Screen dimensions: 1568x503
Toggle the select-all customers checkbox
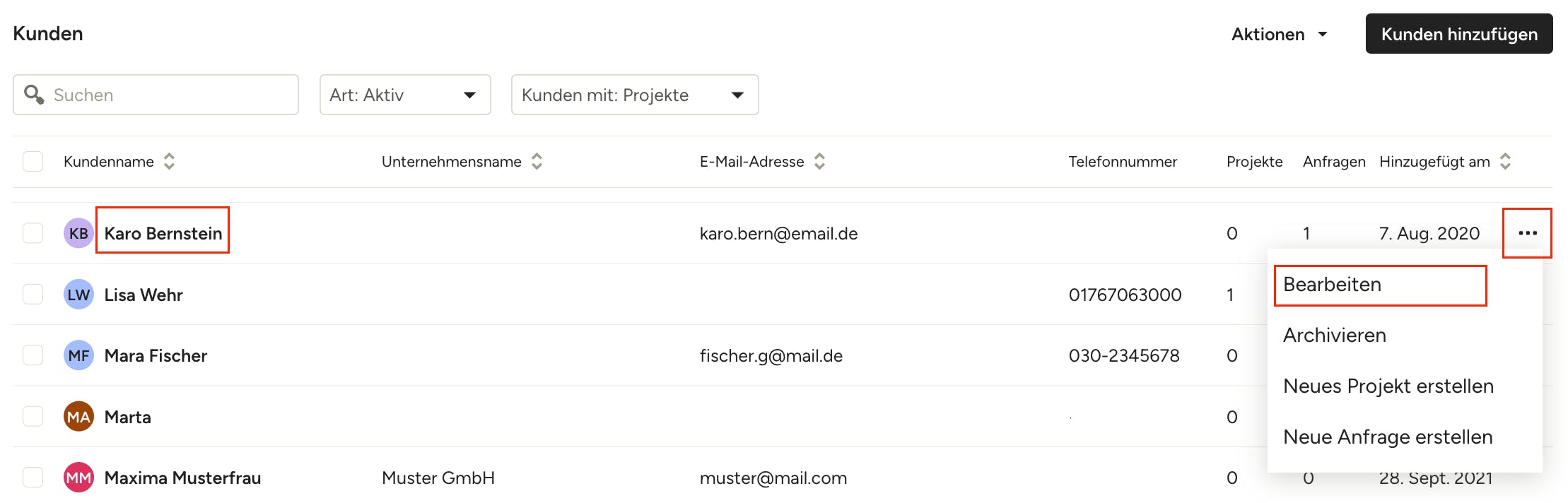(x=33, y=162)
